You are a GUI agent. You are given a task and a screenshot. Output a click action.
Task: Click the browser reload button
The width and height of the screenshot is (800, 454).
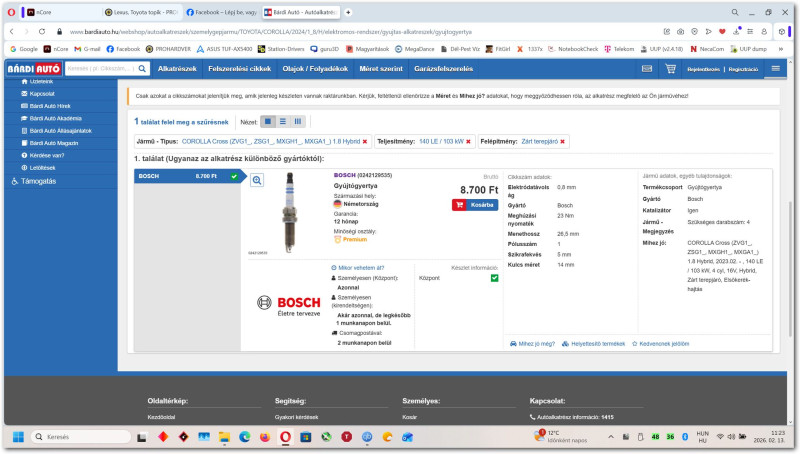pyautogui.click(x=42, y=32)
